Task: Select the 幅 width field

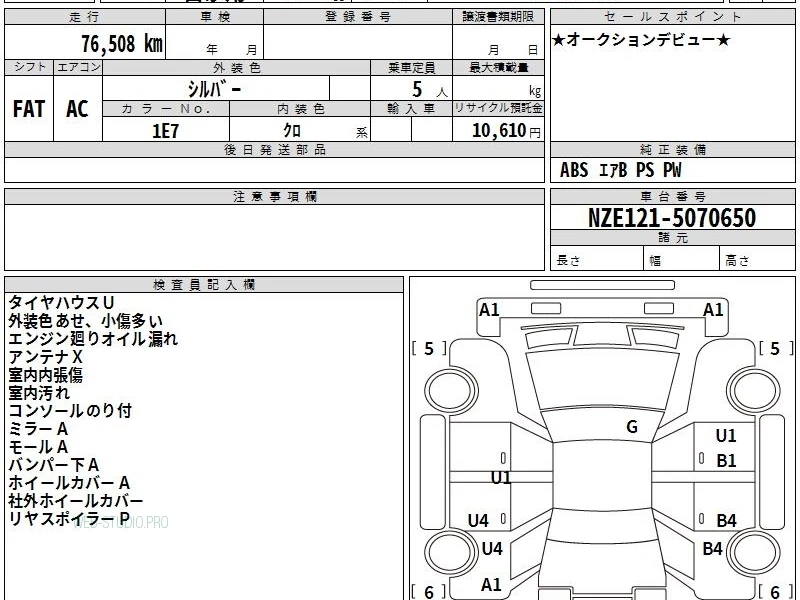Action: (682, 258)
